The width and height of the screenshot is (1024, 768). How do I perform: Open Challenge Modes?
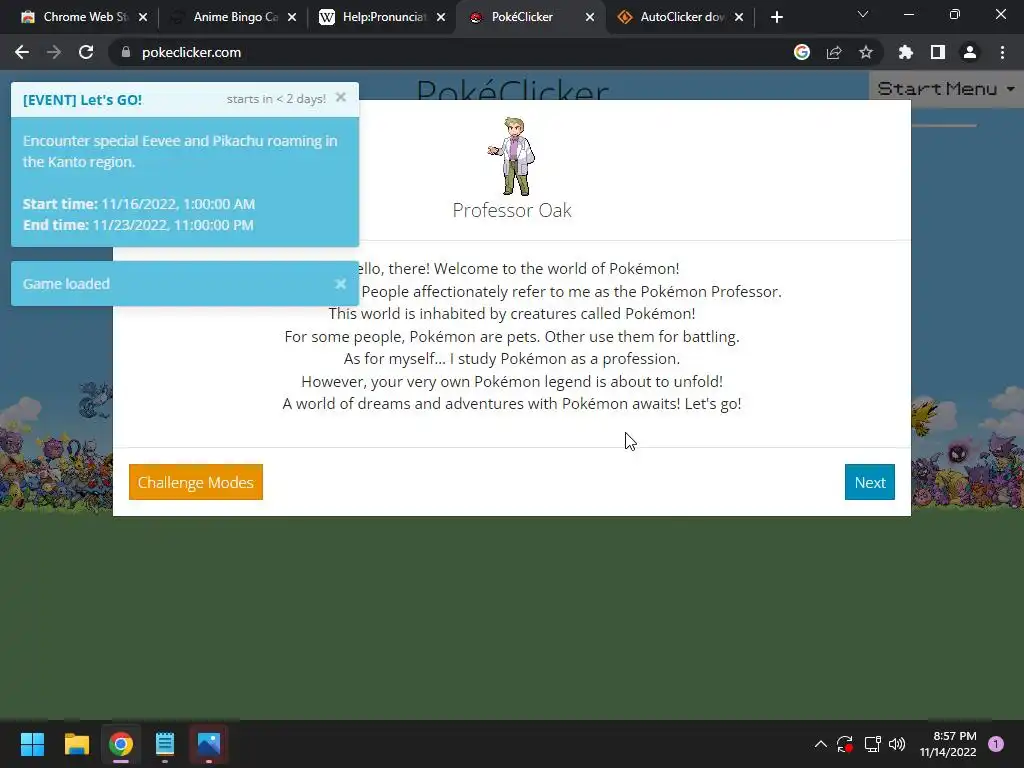tap(195, 482)
